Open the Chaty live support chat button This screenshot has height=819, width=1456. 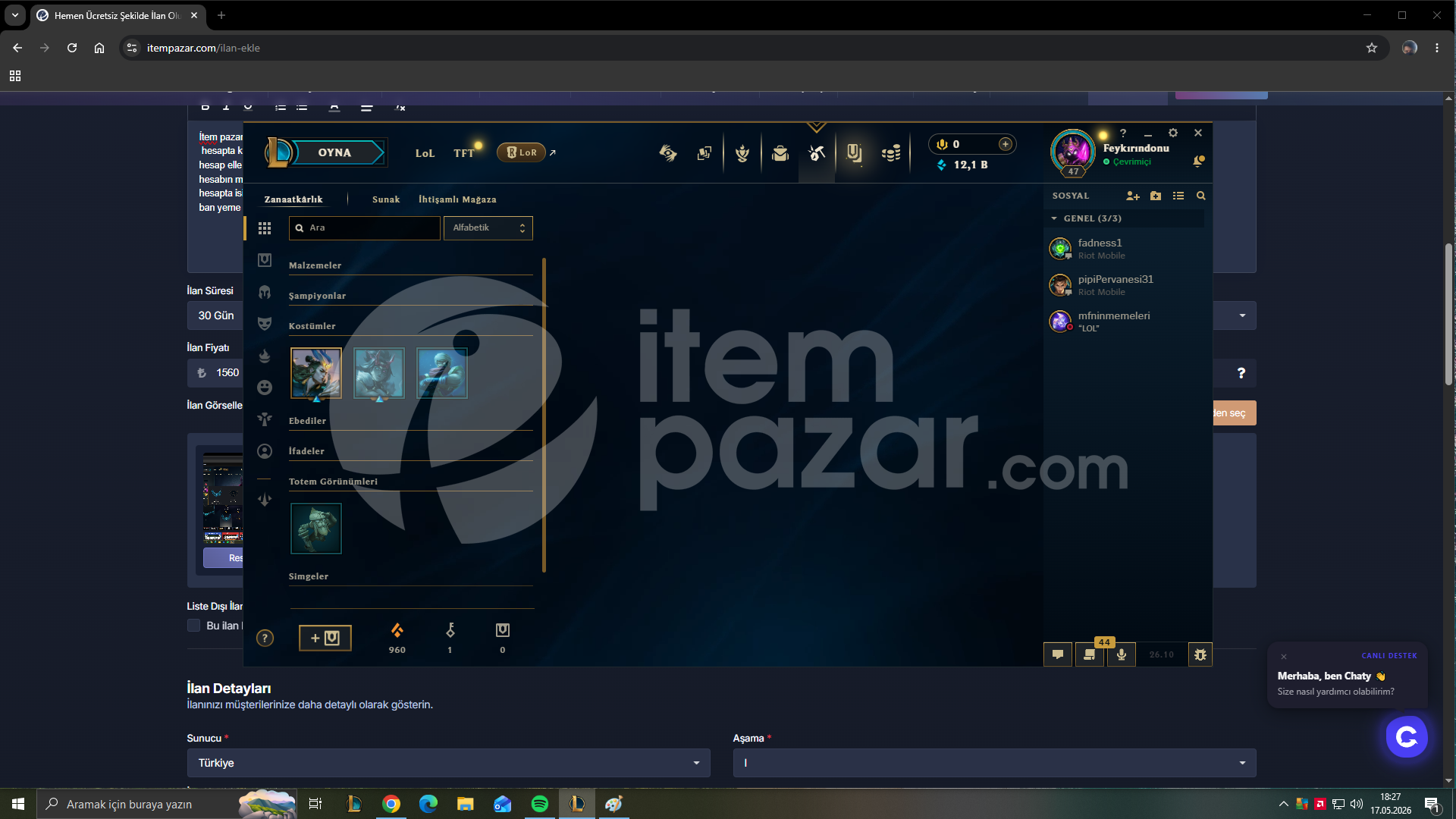pos(1407,736)
